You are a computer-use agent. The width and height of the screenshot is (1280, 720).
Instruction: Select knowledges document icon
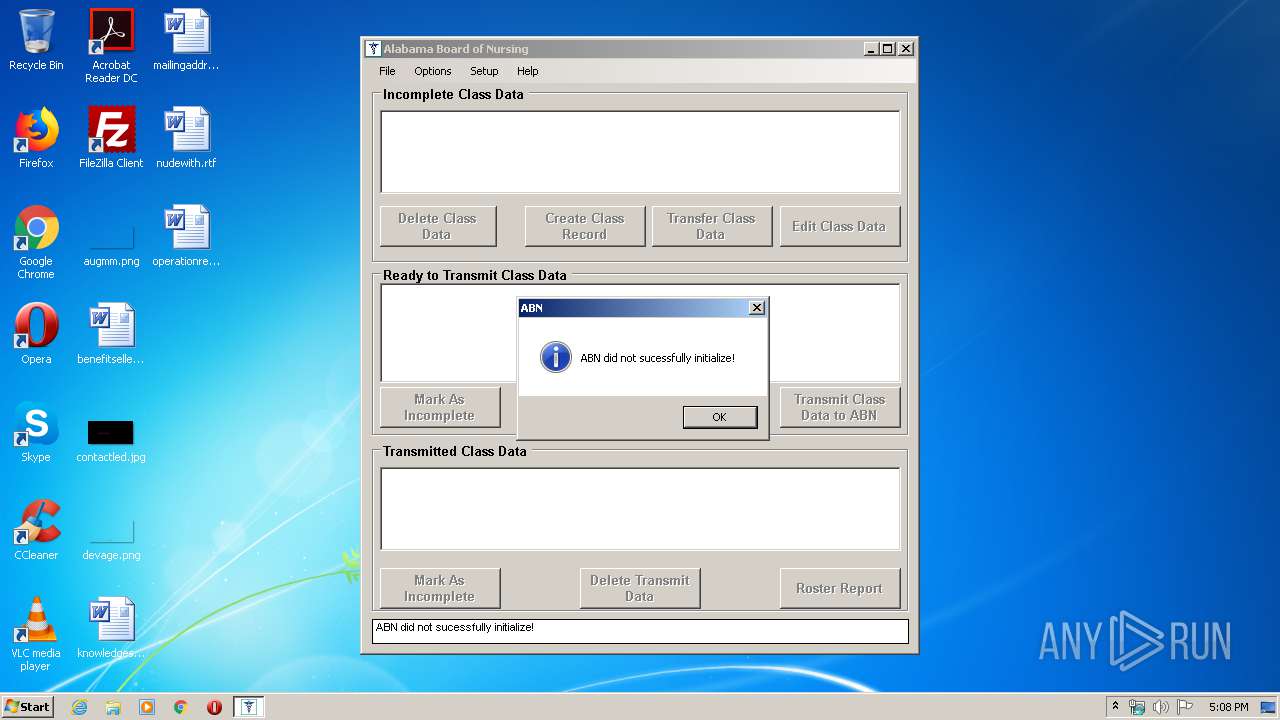pos(111,628)
